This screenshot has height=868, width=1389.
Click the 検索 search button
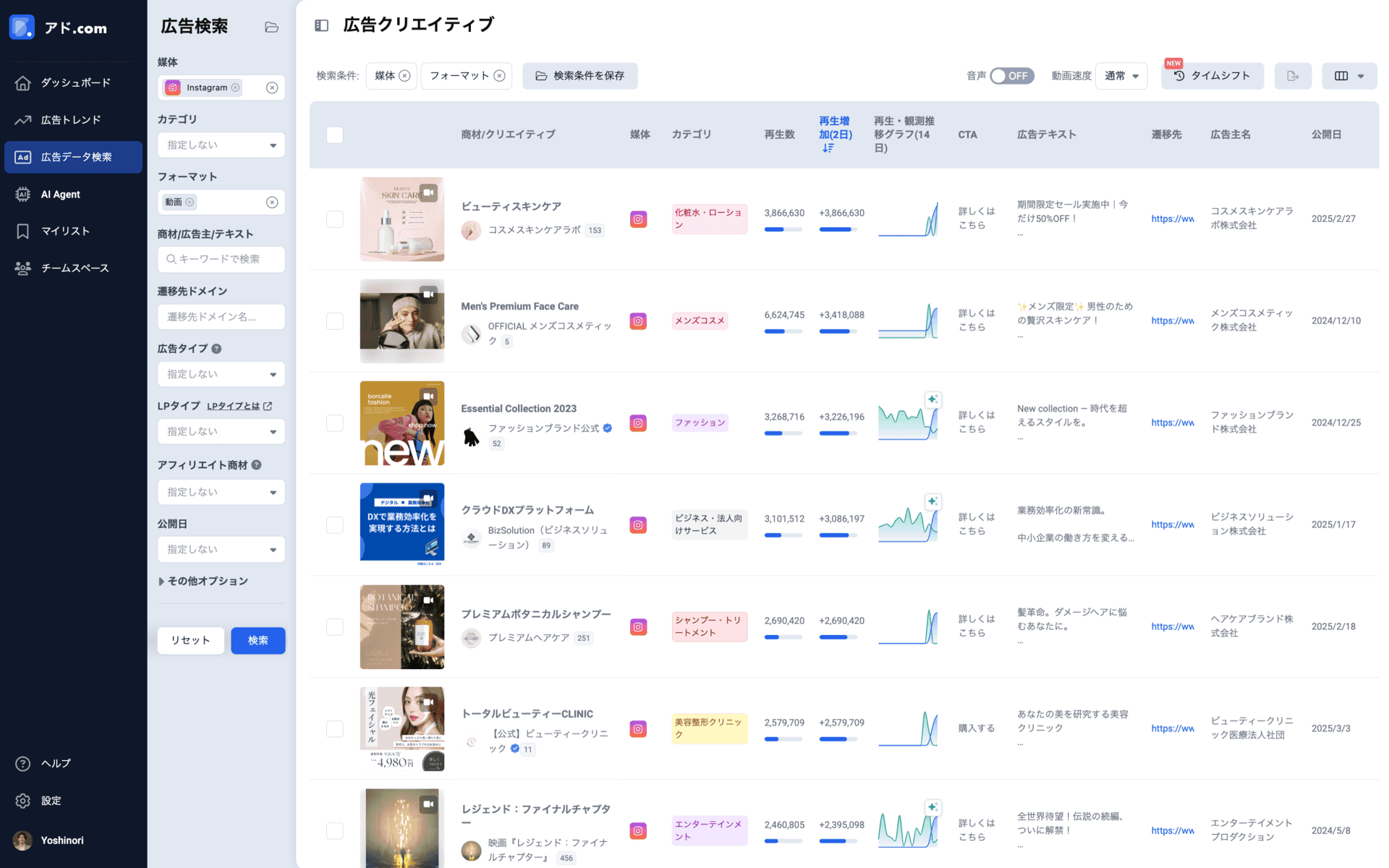258,640
